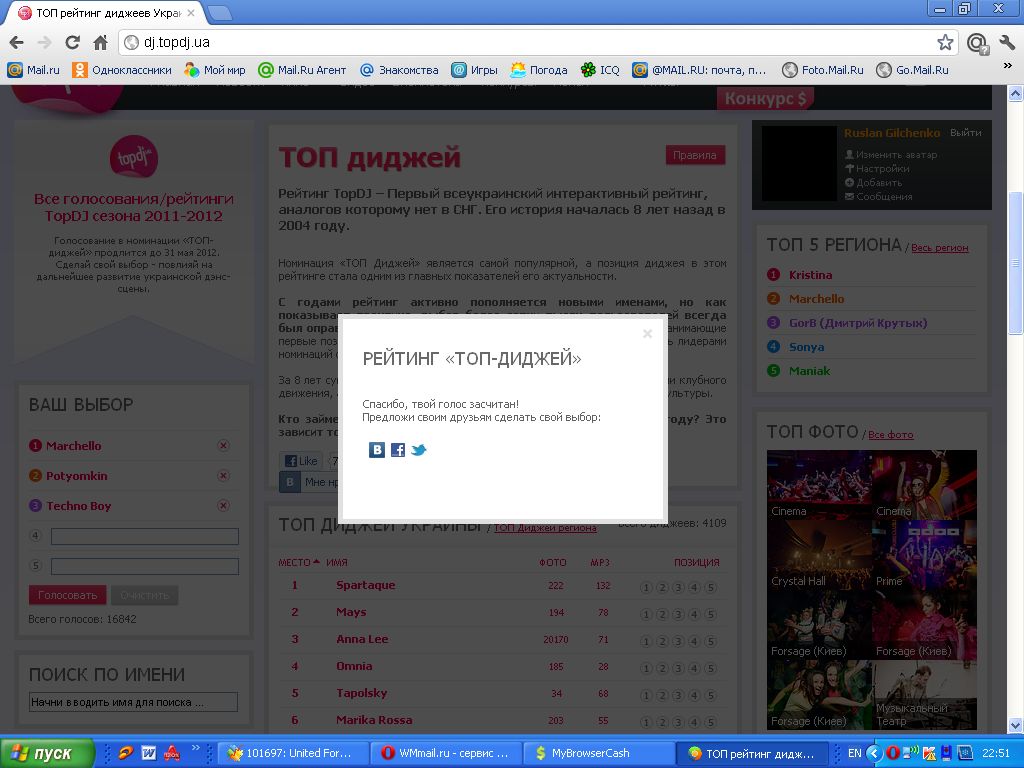1024x768 pixels.
Task: Open the Crystal Hall photo thumbnail
Action: tap(819, 554)
